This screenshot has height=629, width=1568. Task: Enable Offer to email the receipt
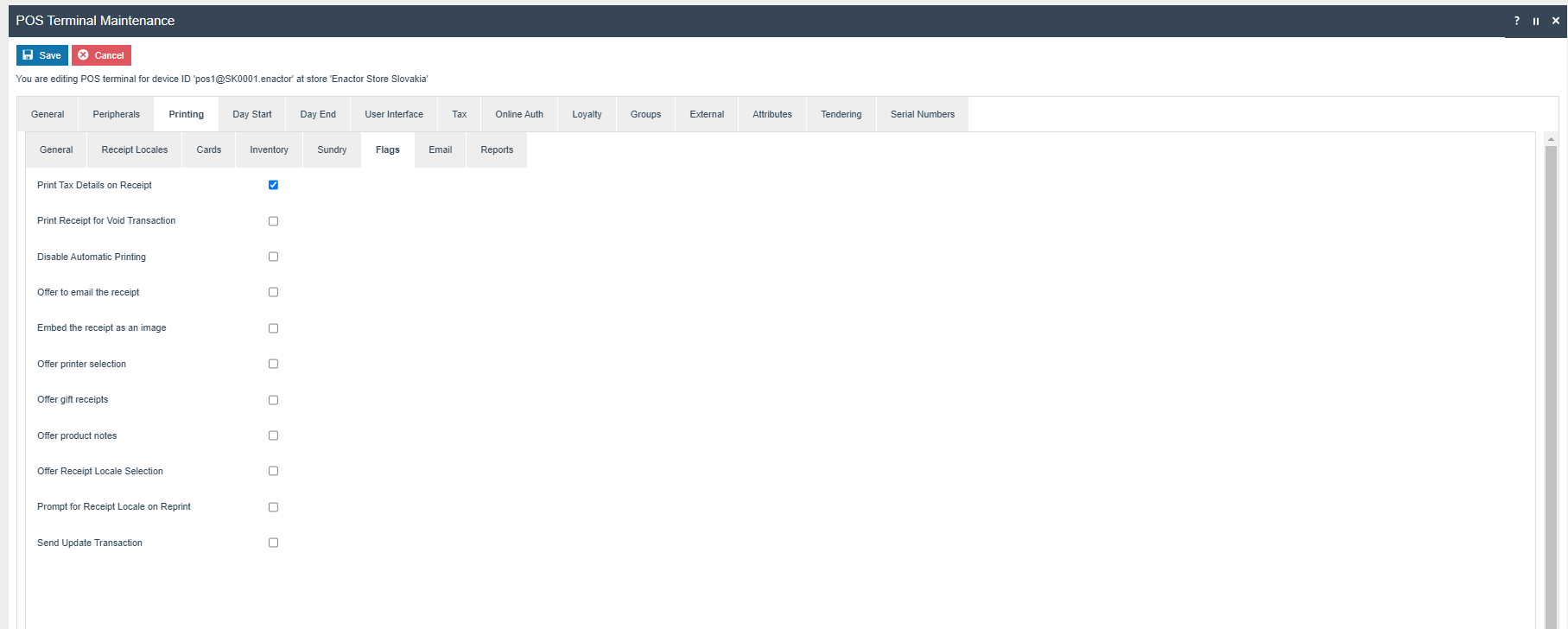pyautogui.click(x=273, y=292)
